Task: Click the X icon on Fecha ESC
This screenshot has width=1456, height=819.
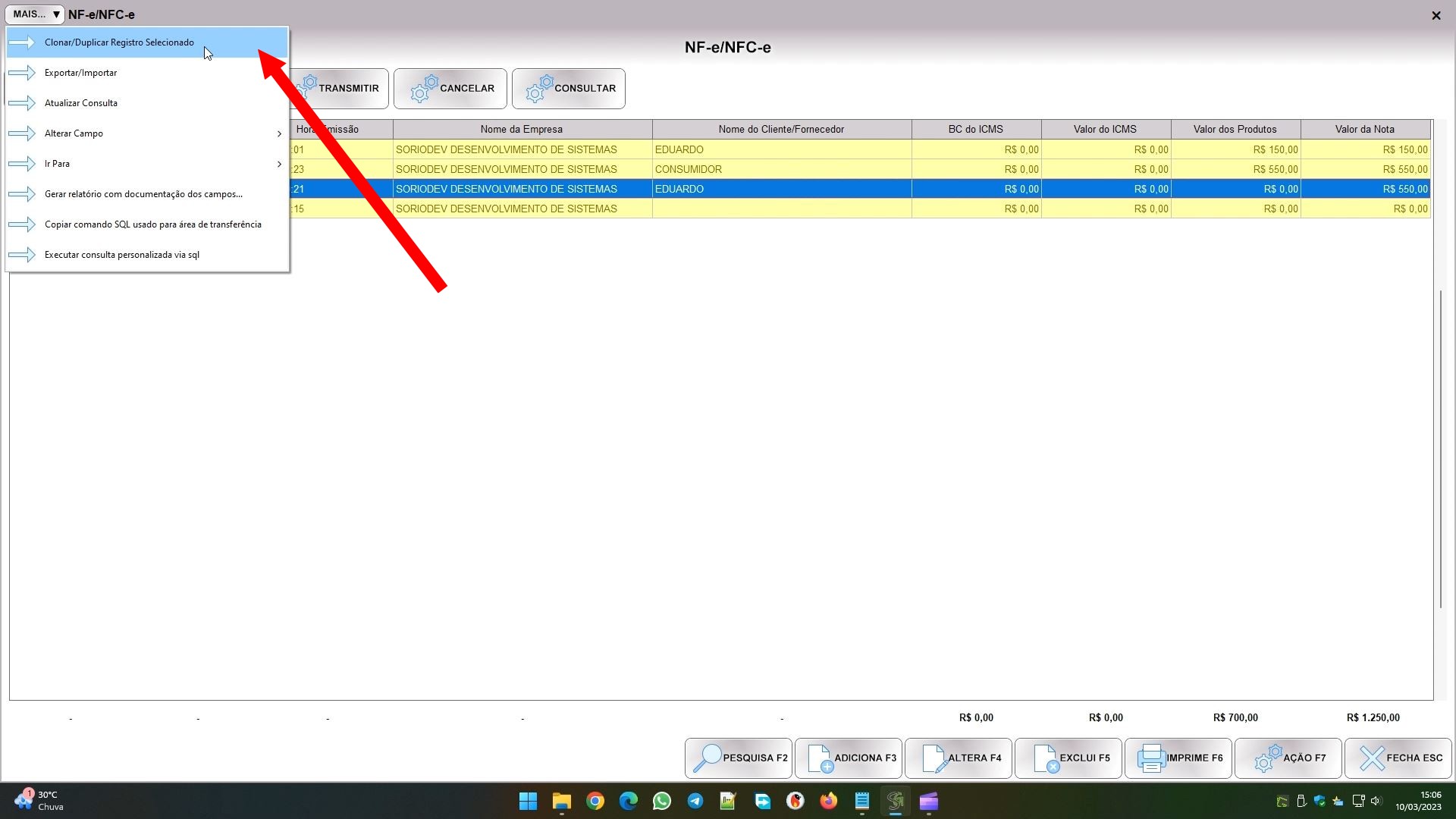Action: 1371,758
